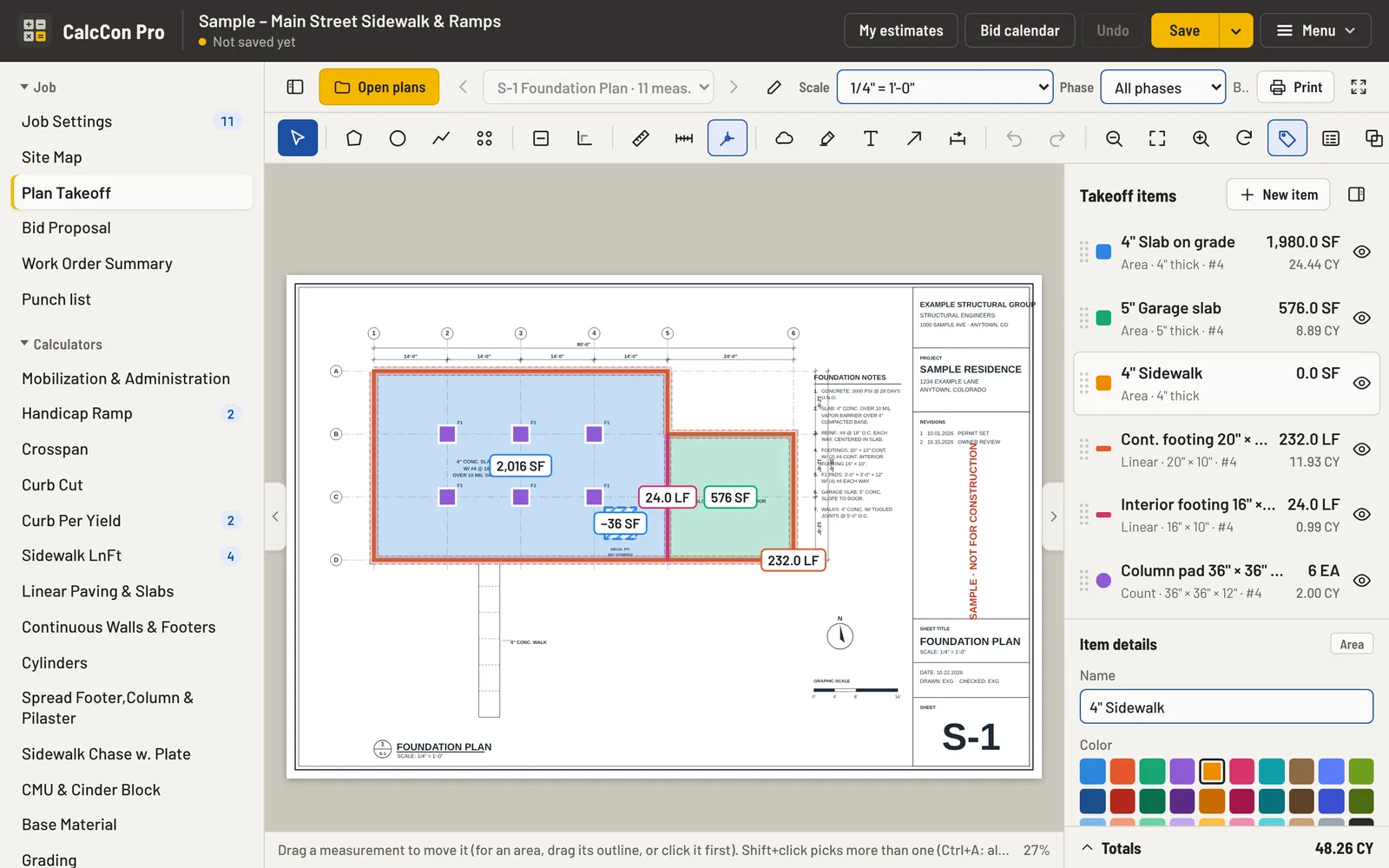The width and height of the screenshot is (1389, 868).
Task: Open the Scale dropdown
Action: click(945, 87)
